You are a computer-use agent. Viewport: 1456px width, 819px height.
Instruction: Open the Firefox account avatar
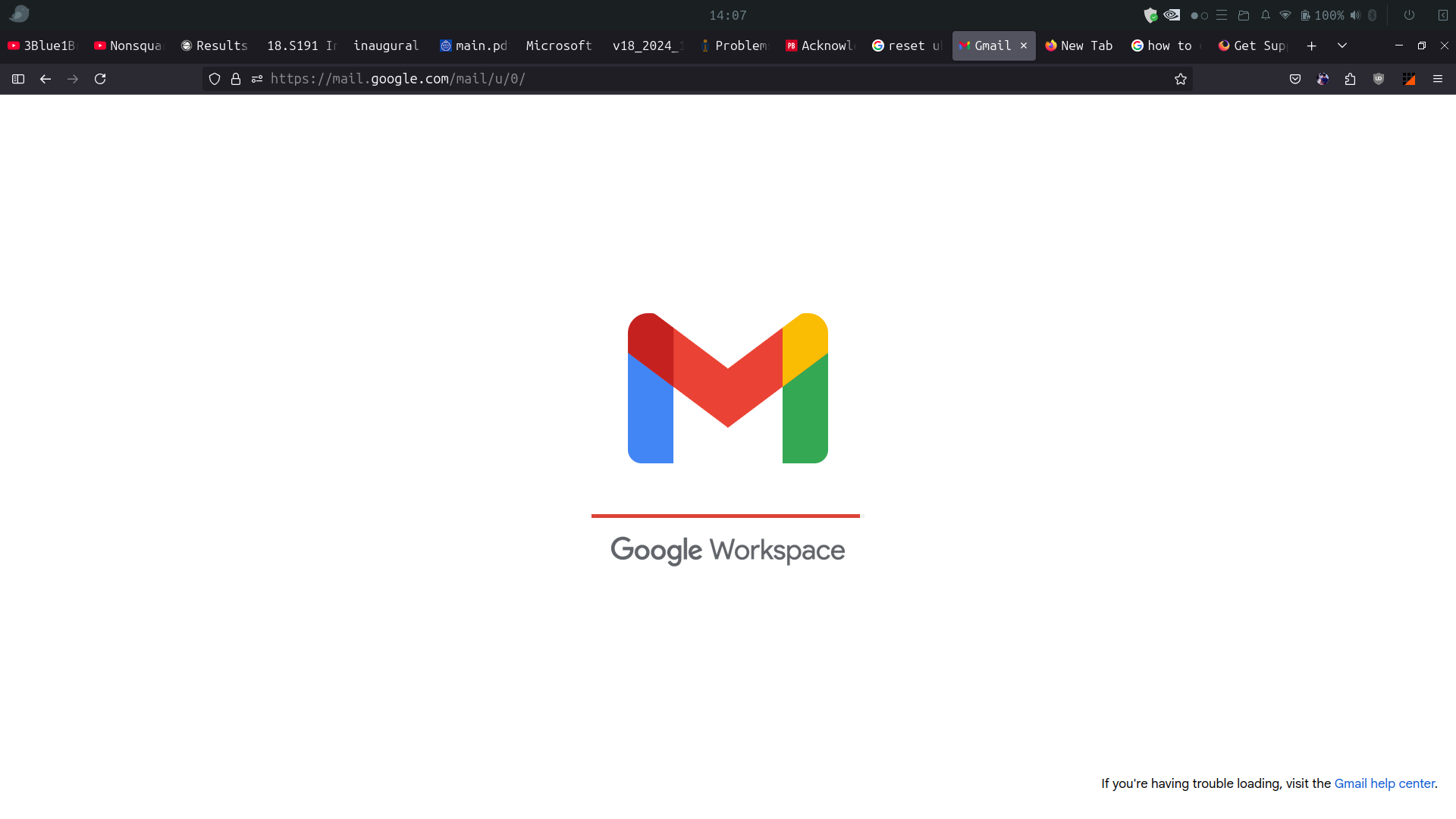(1323, 79)
